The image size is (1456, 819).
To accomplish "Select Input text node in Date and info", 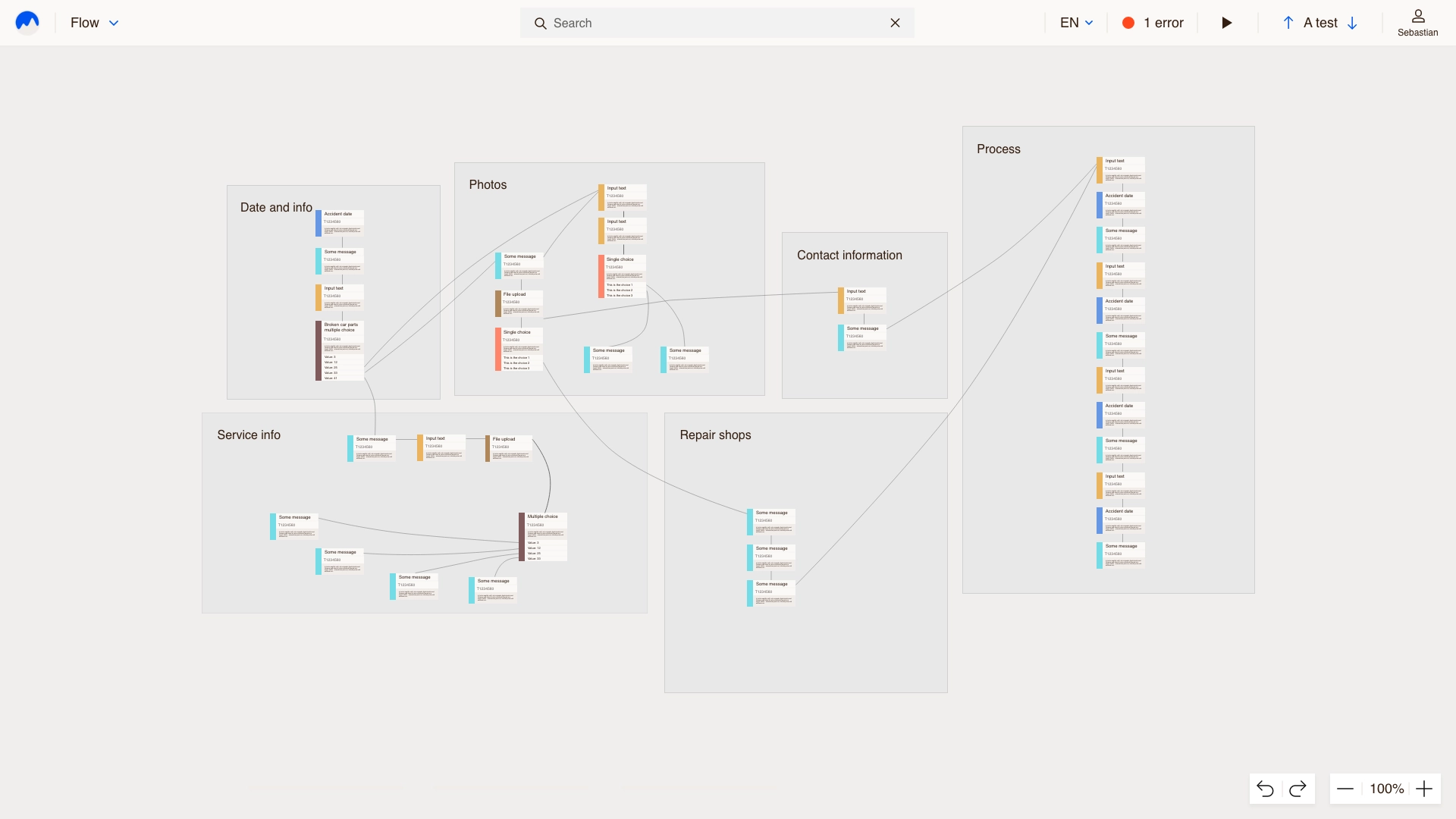I will click(x=340, y=297).
